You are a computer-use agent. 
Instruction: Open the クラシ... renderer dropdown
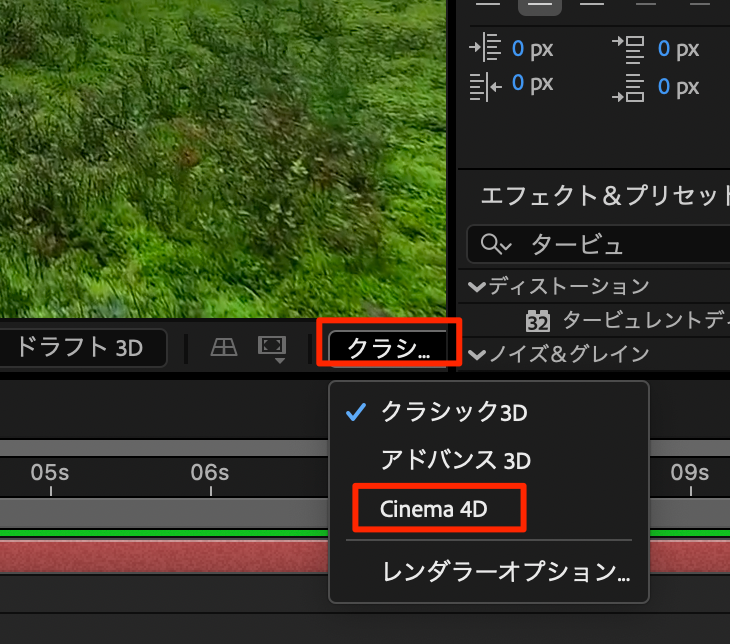pos(389,348)
